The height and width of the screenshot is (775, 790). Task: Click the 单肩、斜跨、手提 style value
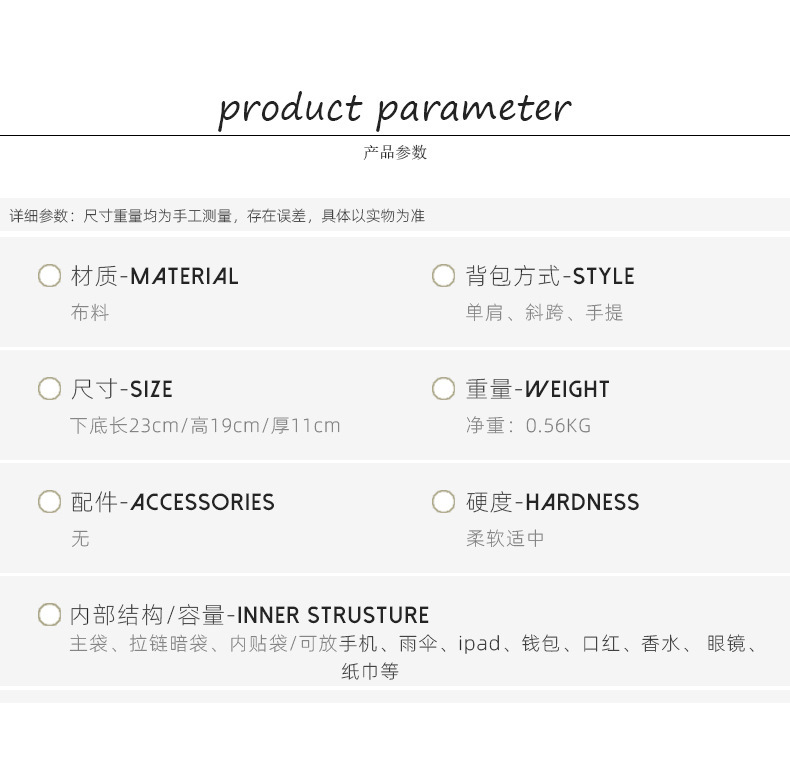pos(544,313)
